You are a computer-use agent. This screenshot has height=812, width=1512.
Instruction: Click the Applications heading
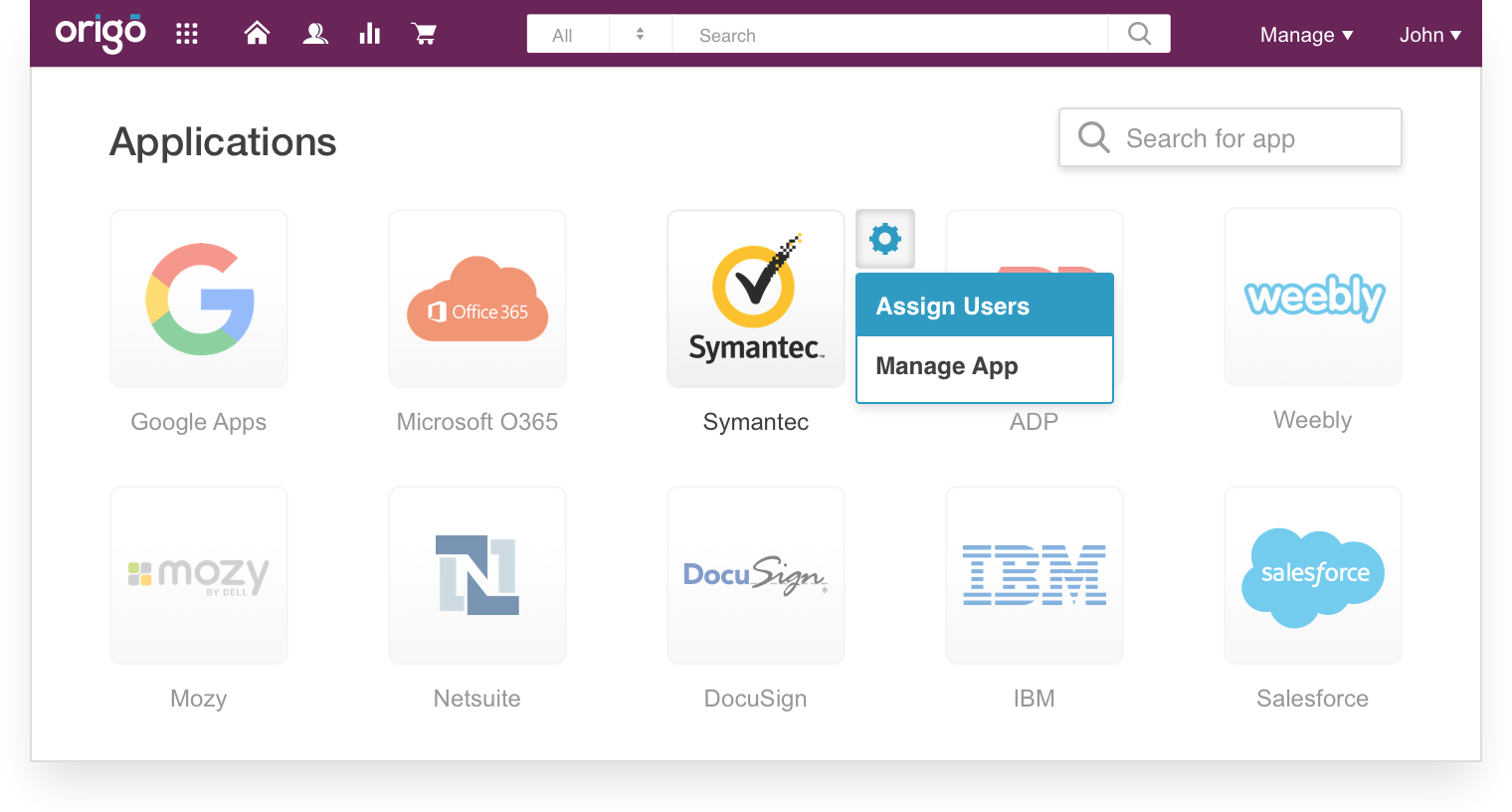[x=223, y=142]
